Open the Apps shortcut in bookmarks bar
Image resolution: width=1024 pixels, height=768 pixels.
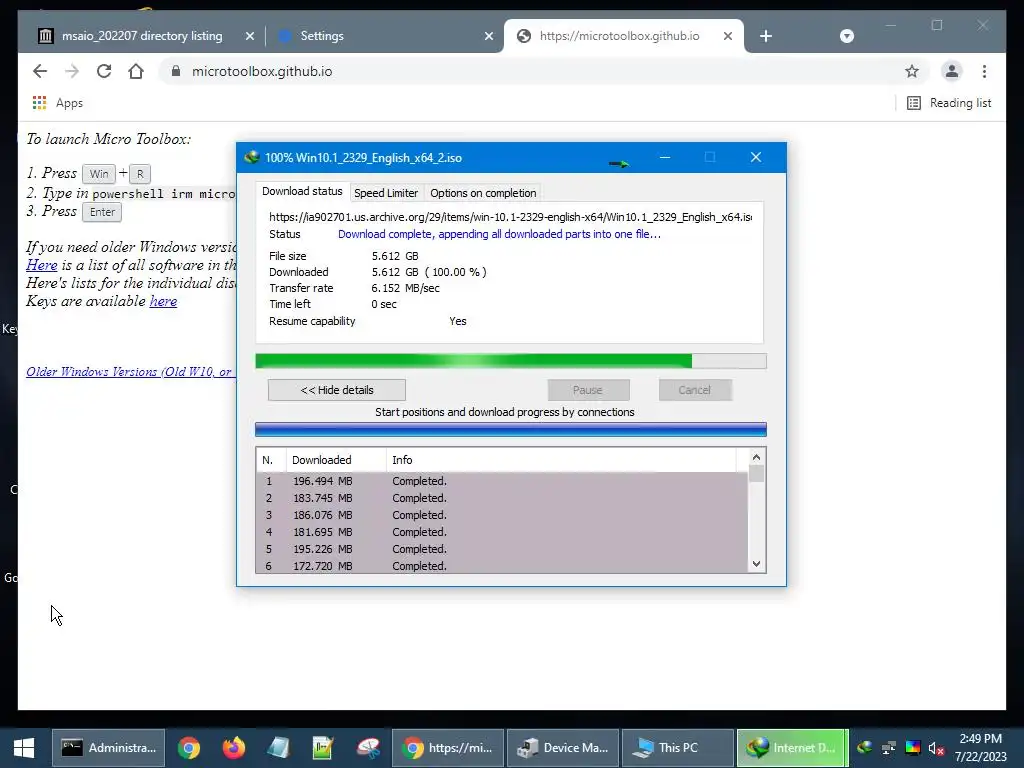click(x=57, y=103)
